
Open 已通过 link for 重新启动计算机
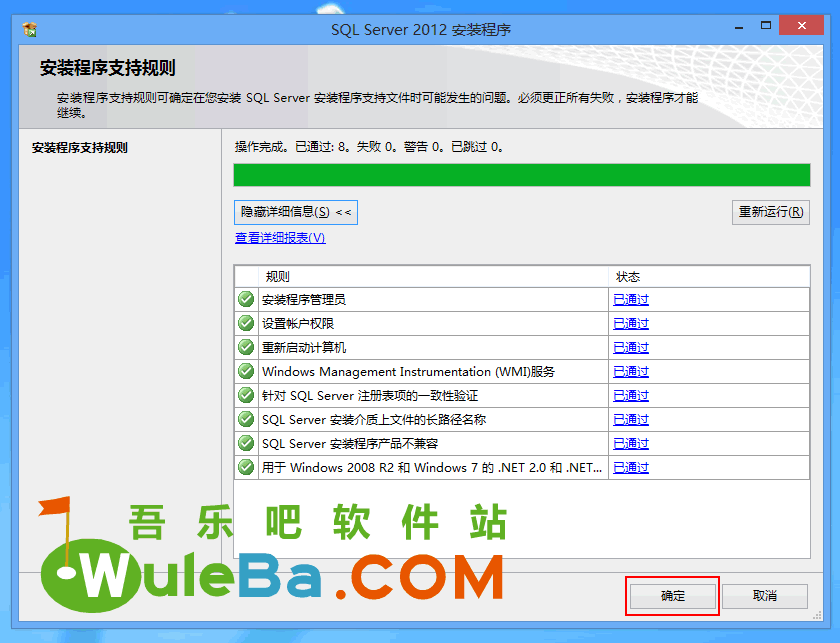tap(631, 348)
